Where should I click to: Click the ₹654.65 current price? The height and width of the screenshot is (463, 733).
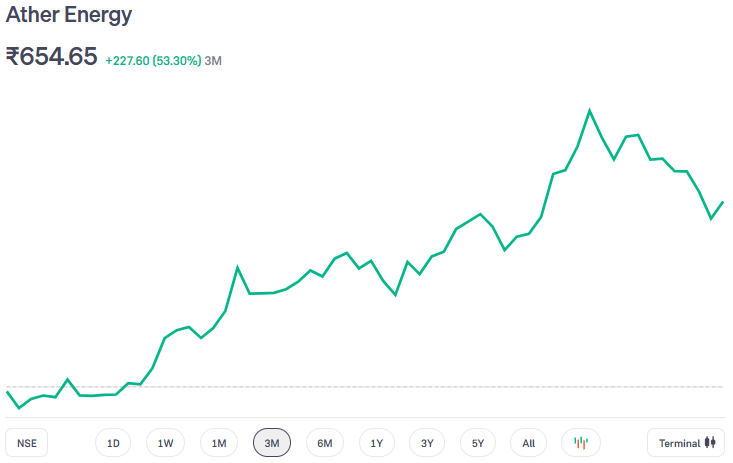click(52, 57)
